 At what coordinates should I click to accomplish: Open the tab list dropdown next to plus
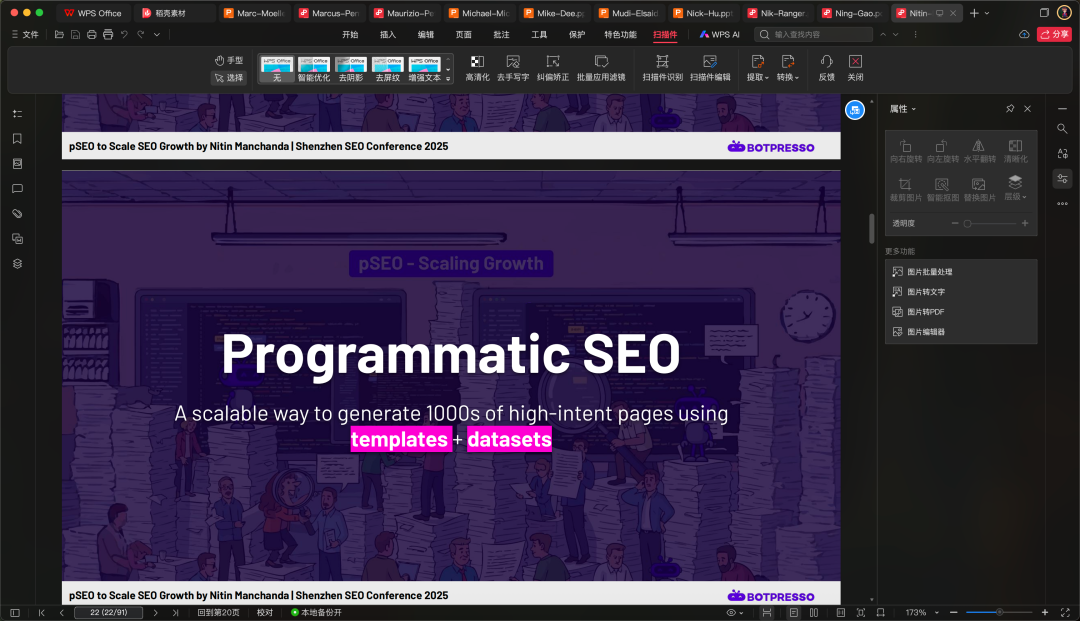click(987, 13)
